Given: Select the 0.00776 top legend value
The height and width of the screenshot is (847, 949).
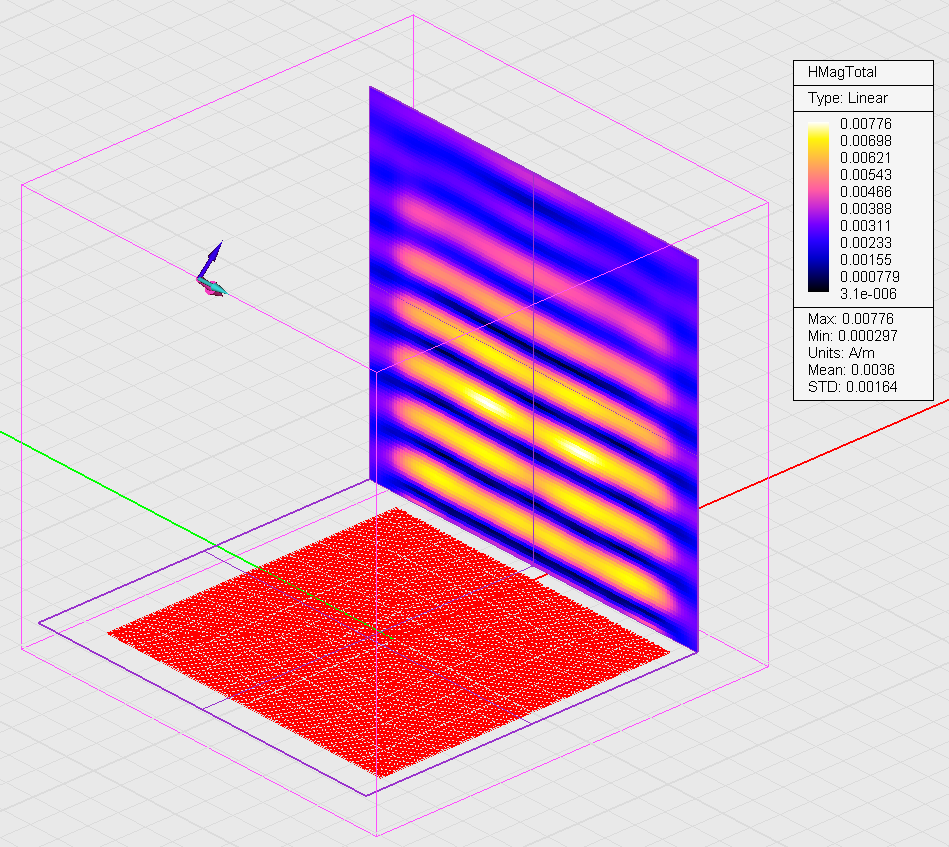Looking at the screenshot, I should 866,124.
